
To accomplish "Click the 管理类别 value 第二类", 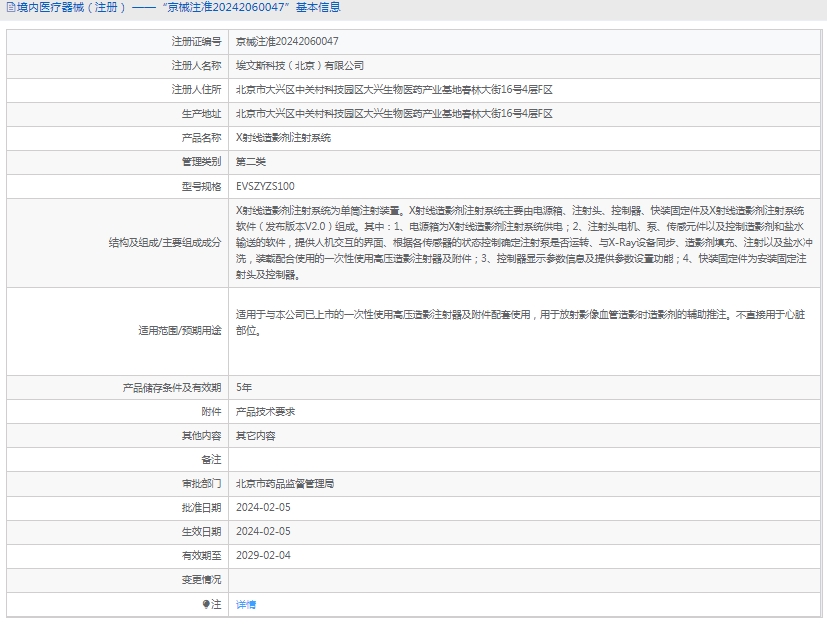I will (x=251, y=161).
